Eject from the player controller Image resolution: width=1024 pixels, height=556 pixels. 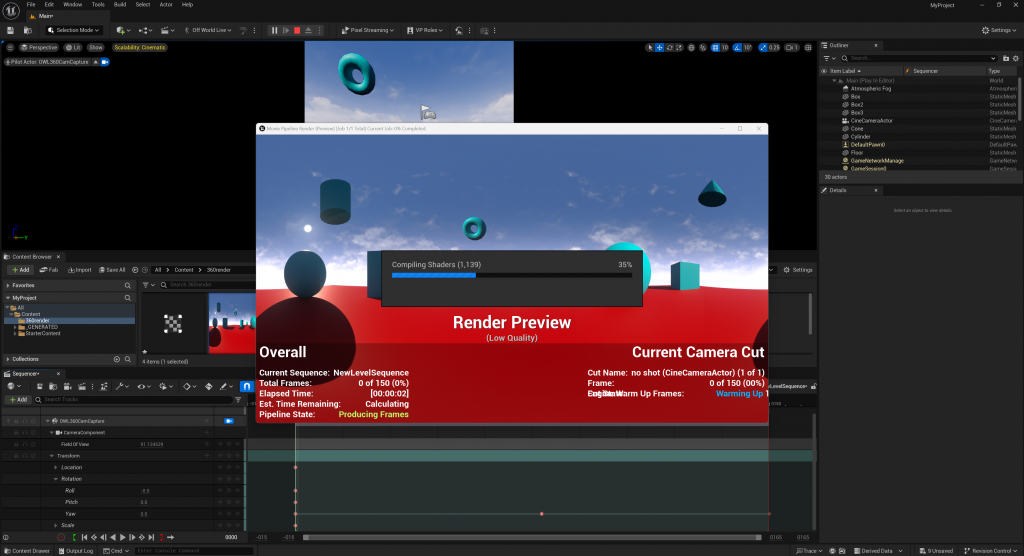click(308, 30)
